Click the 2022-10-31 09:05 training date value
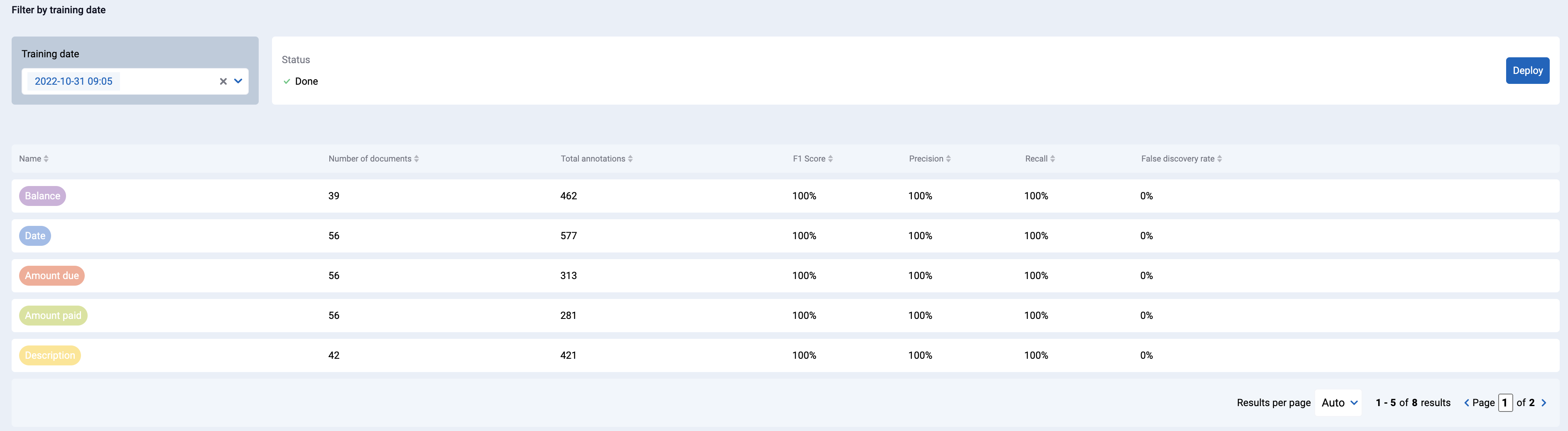 73,81
